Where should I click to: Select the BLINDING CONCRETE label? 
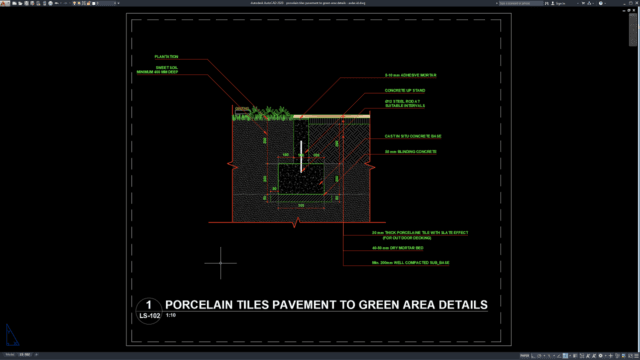[x=411, y=152]
